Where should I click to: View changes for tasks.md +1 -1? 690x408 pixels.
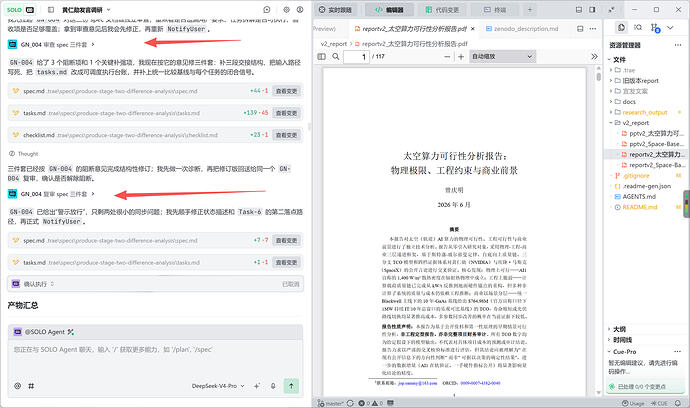point(286,262)
